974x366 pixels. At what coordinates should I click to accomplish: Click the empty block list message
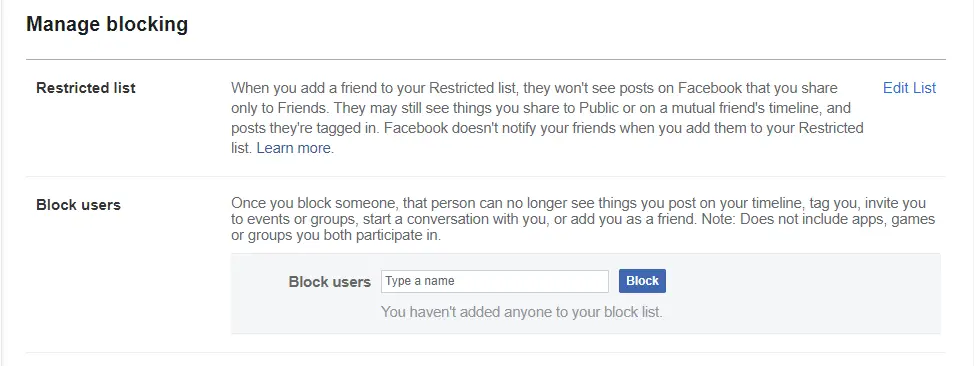pyautogui.click(x=522, y=312)
